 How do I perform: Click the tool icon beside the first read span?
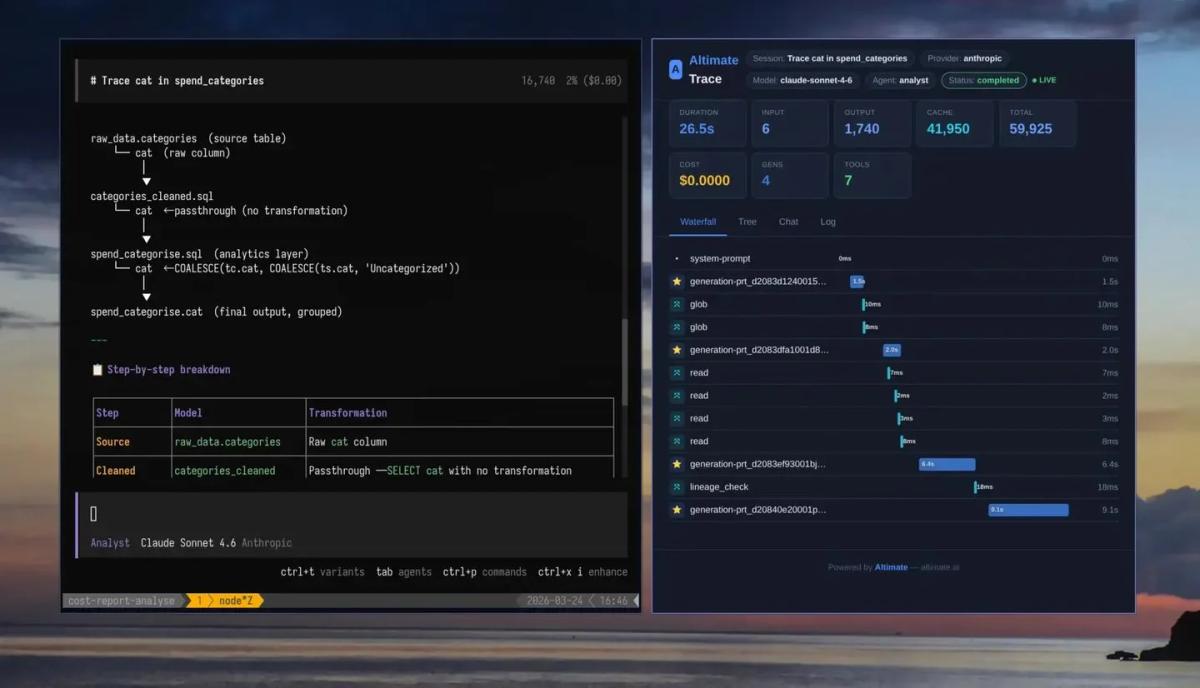pyautogui.click(x=678, y=372)
